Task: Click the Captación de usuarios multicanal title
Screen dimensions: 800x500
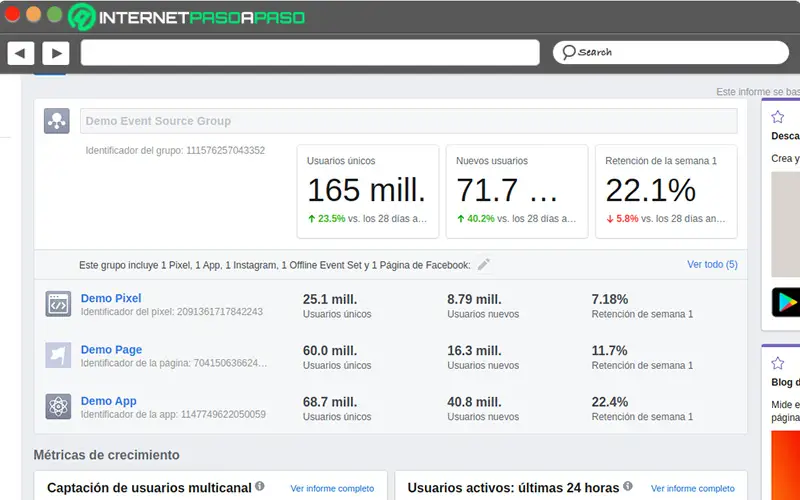Action: 149,488
